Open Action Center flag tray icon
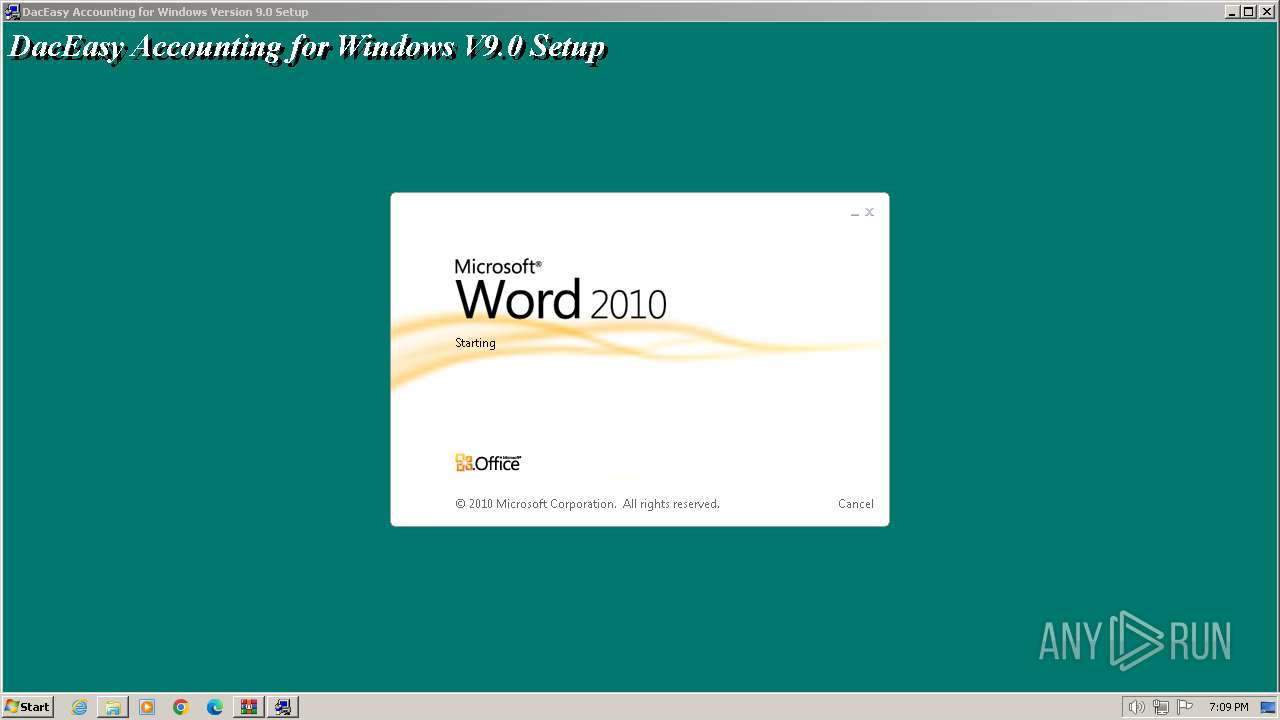Image resolution: width=1280 pixels, height=720 pixels. 1185,707
